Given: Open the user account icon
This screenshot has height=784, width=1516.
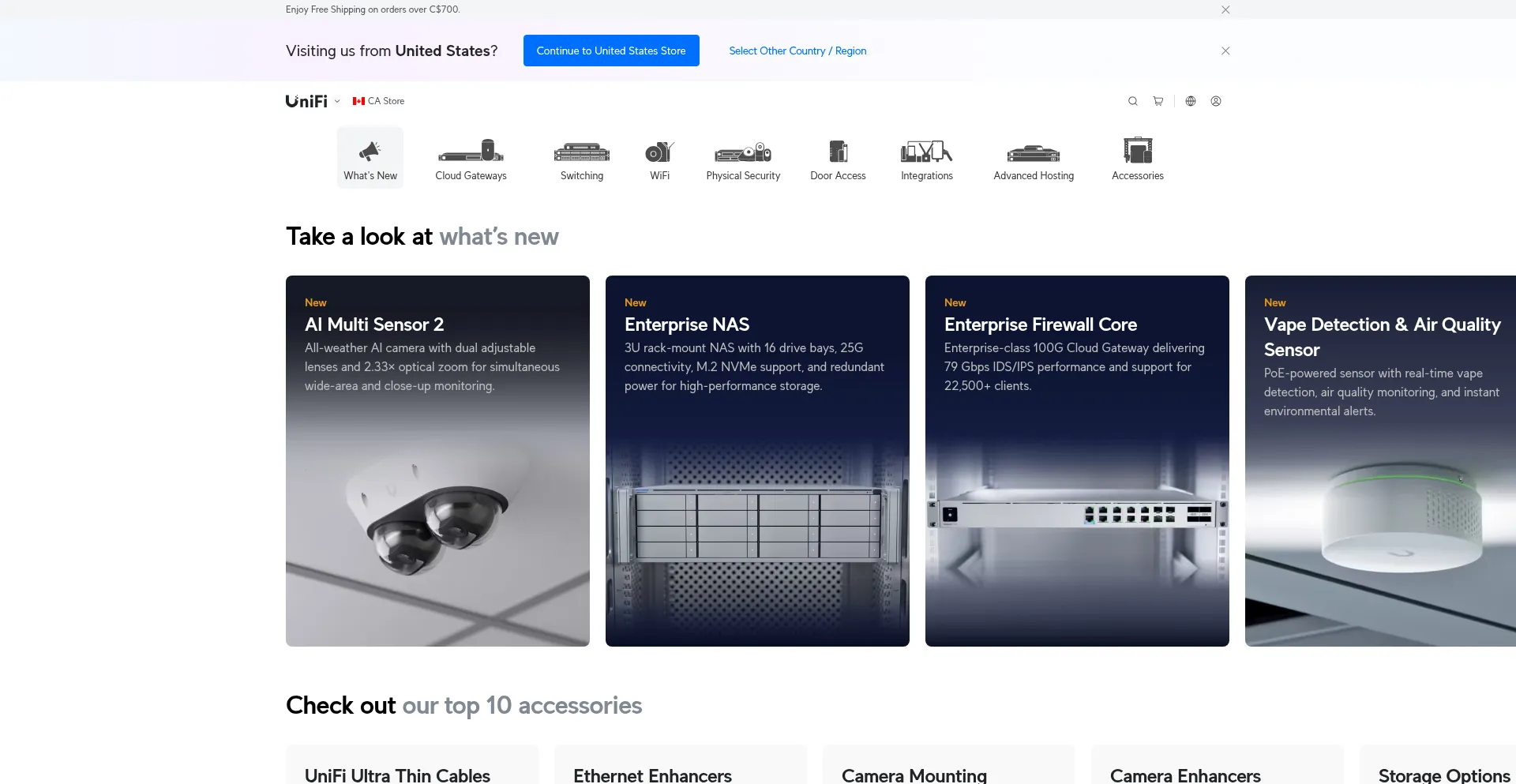Looking at the screenshot, I should tap(1216, 101).
